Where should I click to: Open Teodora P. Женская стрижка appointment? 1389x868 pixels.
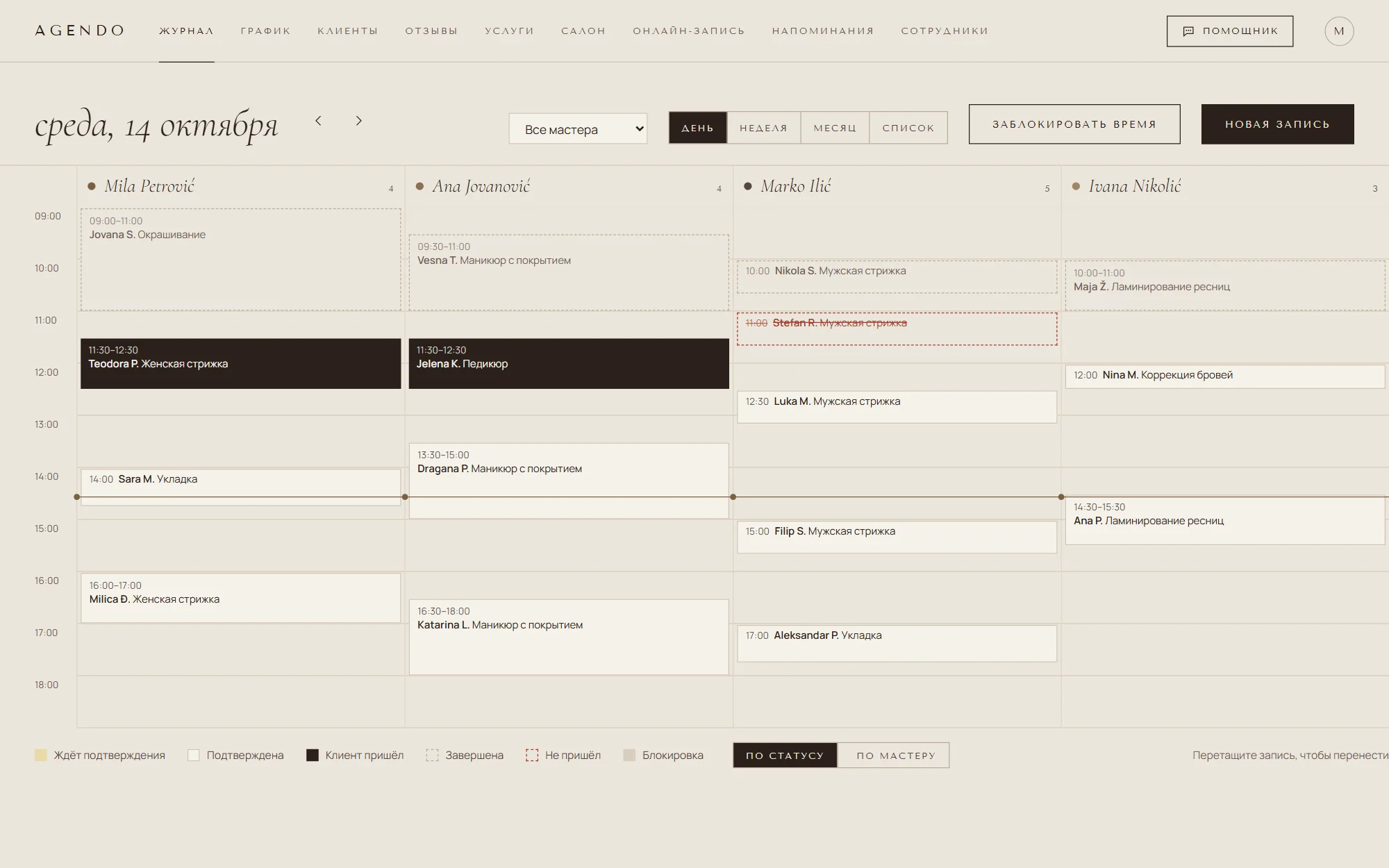pos(241,364)
